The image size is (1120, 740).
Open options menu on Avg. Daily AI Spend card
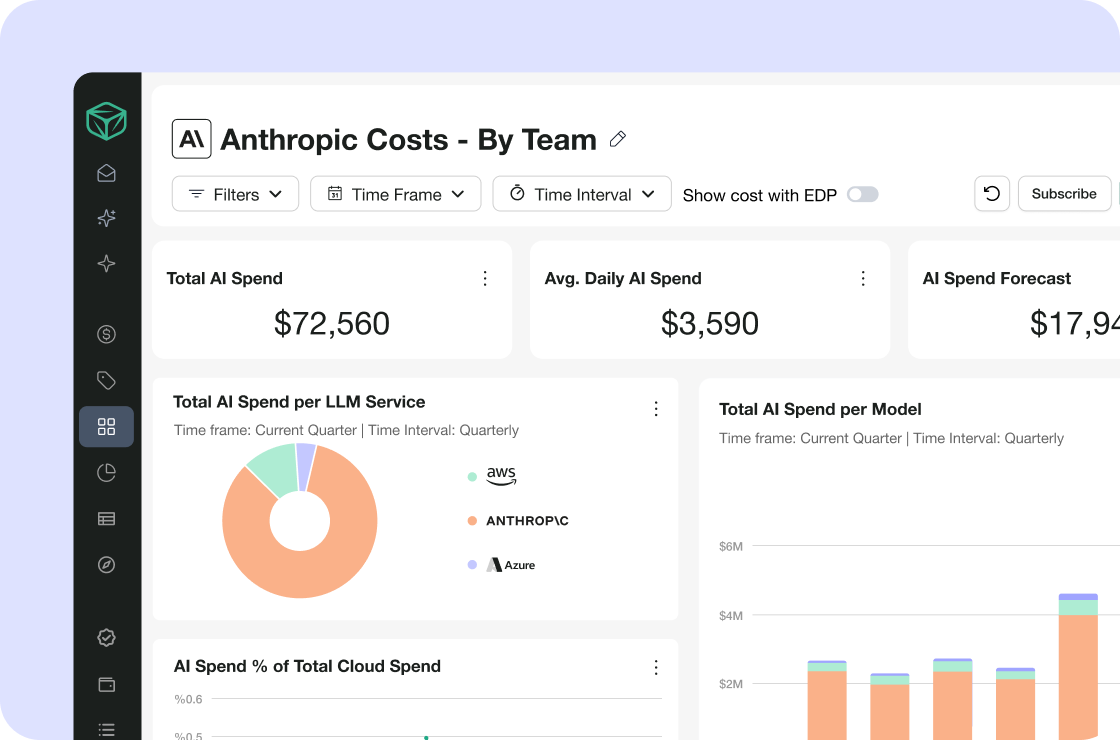point(863,278)
